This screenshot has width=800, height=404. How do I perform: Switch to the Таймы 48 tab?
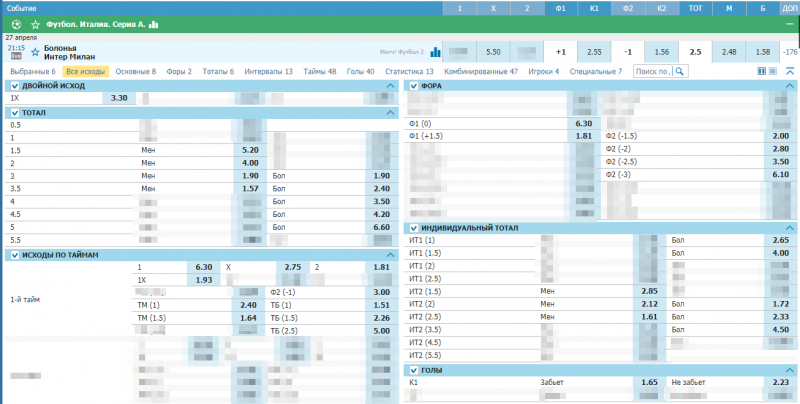tap(320, 72)
